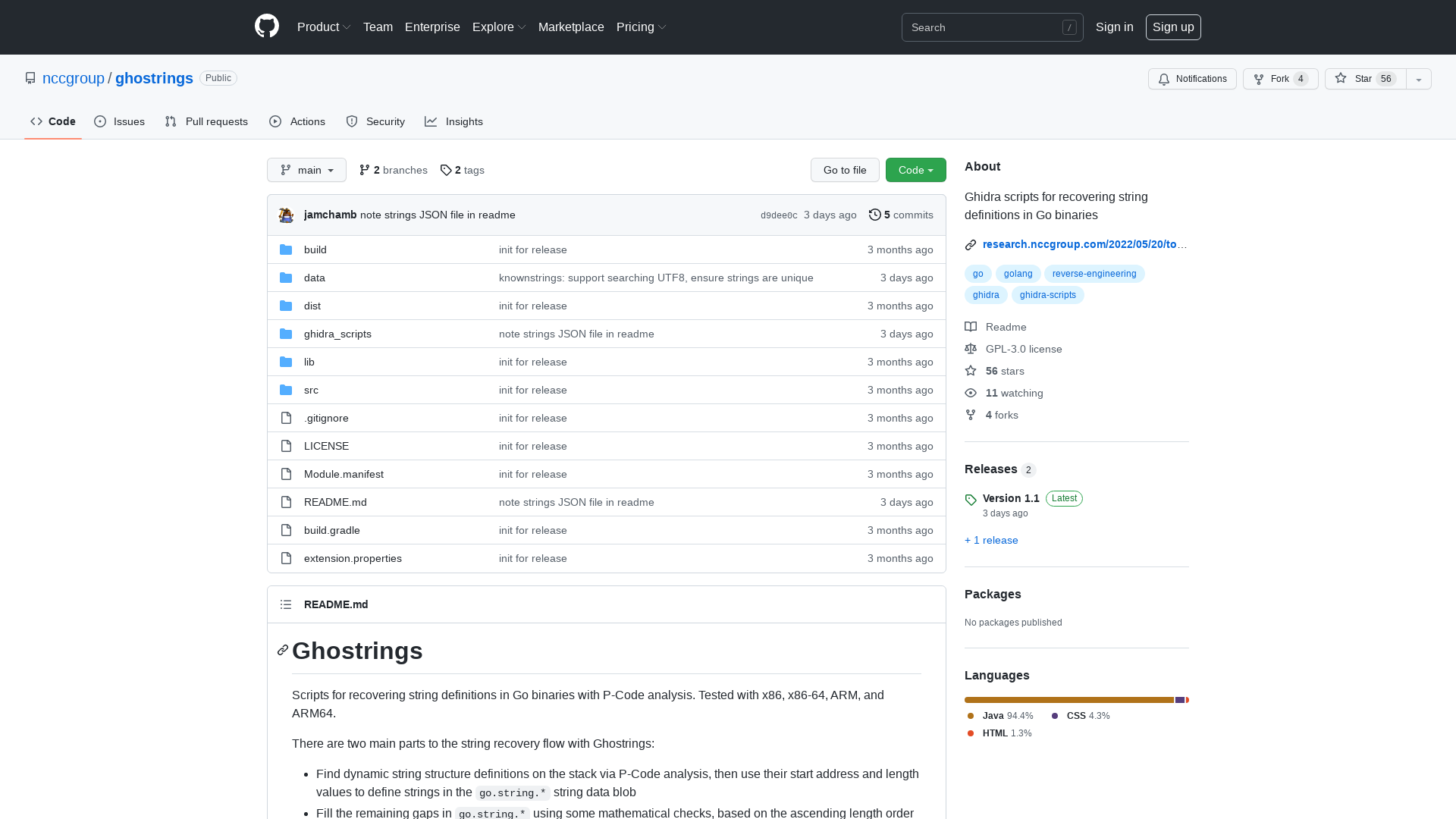The width and height of the screenshot is (1456, 819).
Task: Click the fork icon next to 4 forks
Action: click(971, 415)
